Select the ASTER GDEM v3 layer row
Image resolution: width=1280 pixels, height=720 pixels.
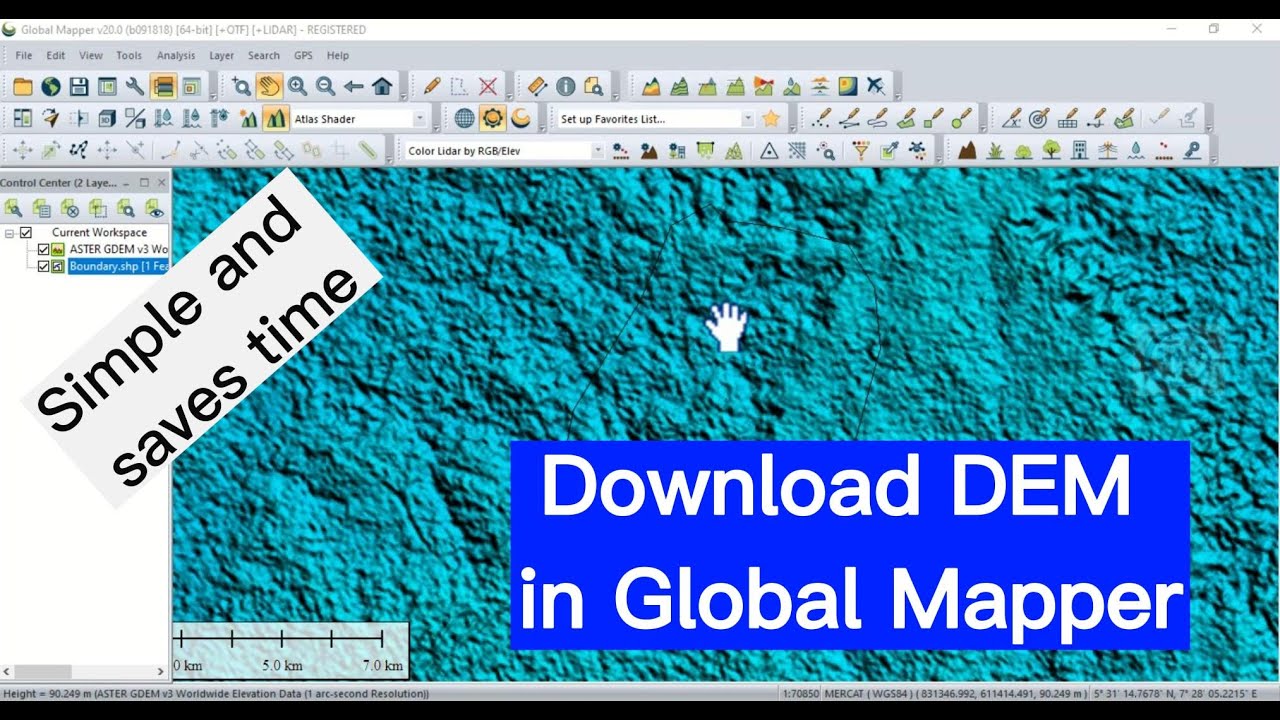click(x=119, y=249)
